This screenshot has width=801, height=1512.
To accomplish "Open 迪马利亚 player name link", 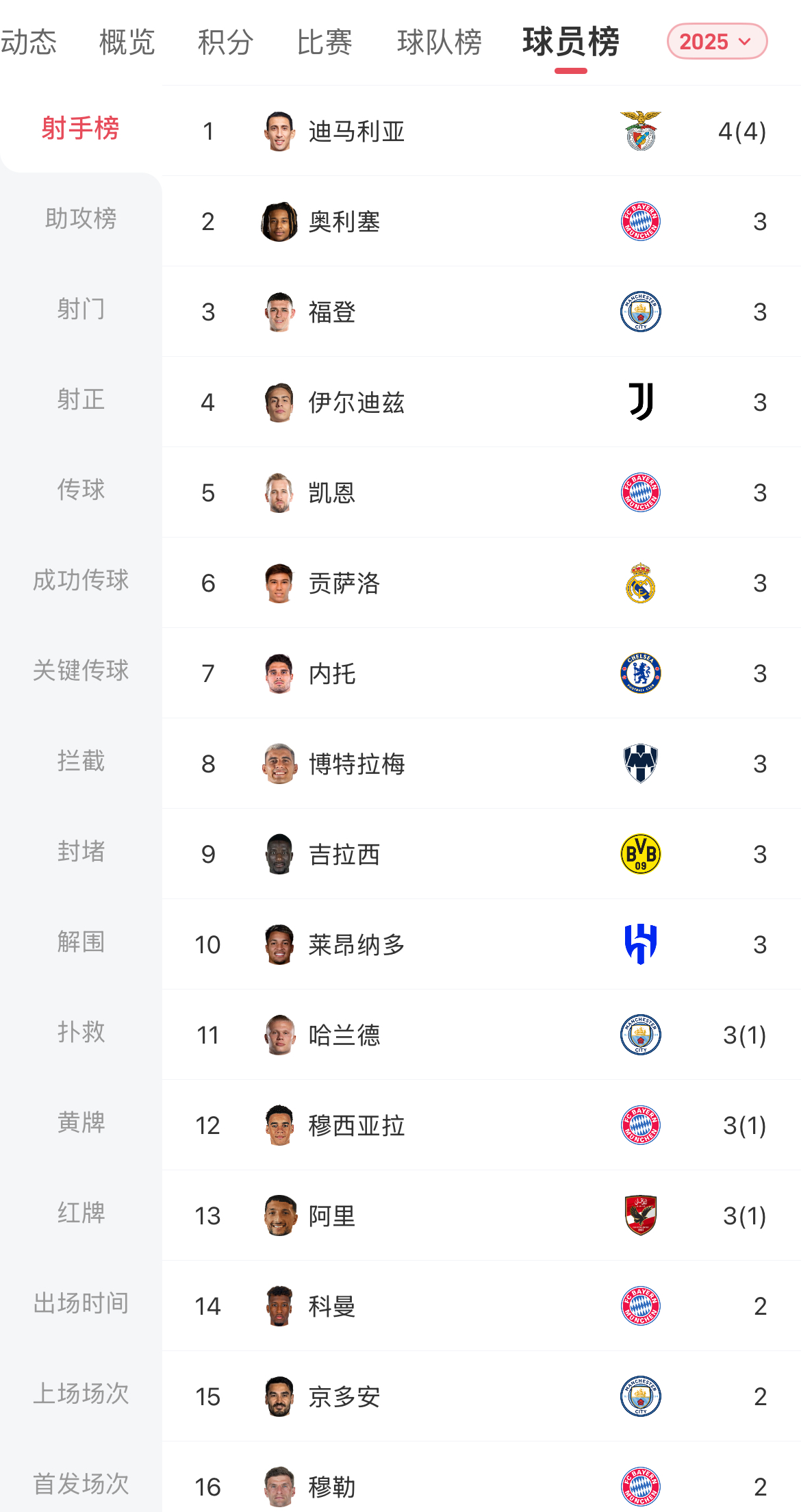I will pyautogui.click(x=356, y=131).
